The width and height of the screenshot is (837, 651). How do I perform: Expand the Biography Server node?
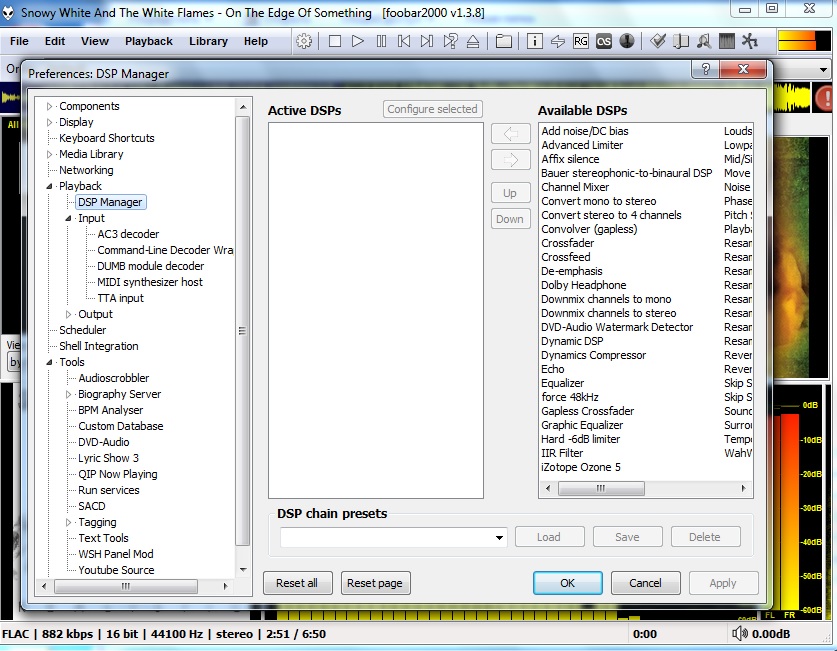68,394
